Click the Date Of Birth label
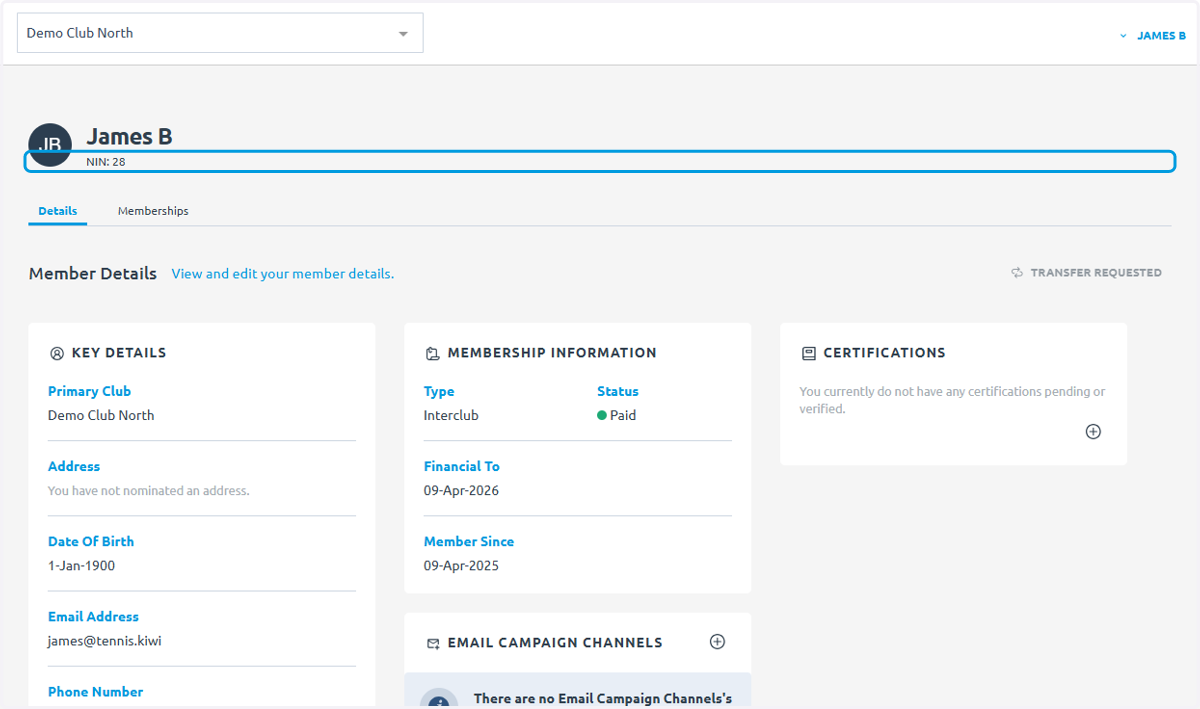The height and width of the screenshot is (709, 1200). point(91,541)
